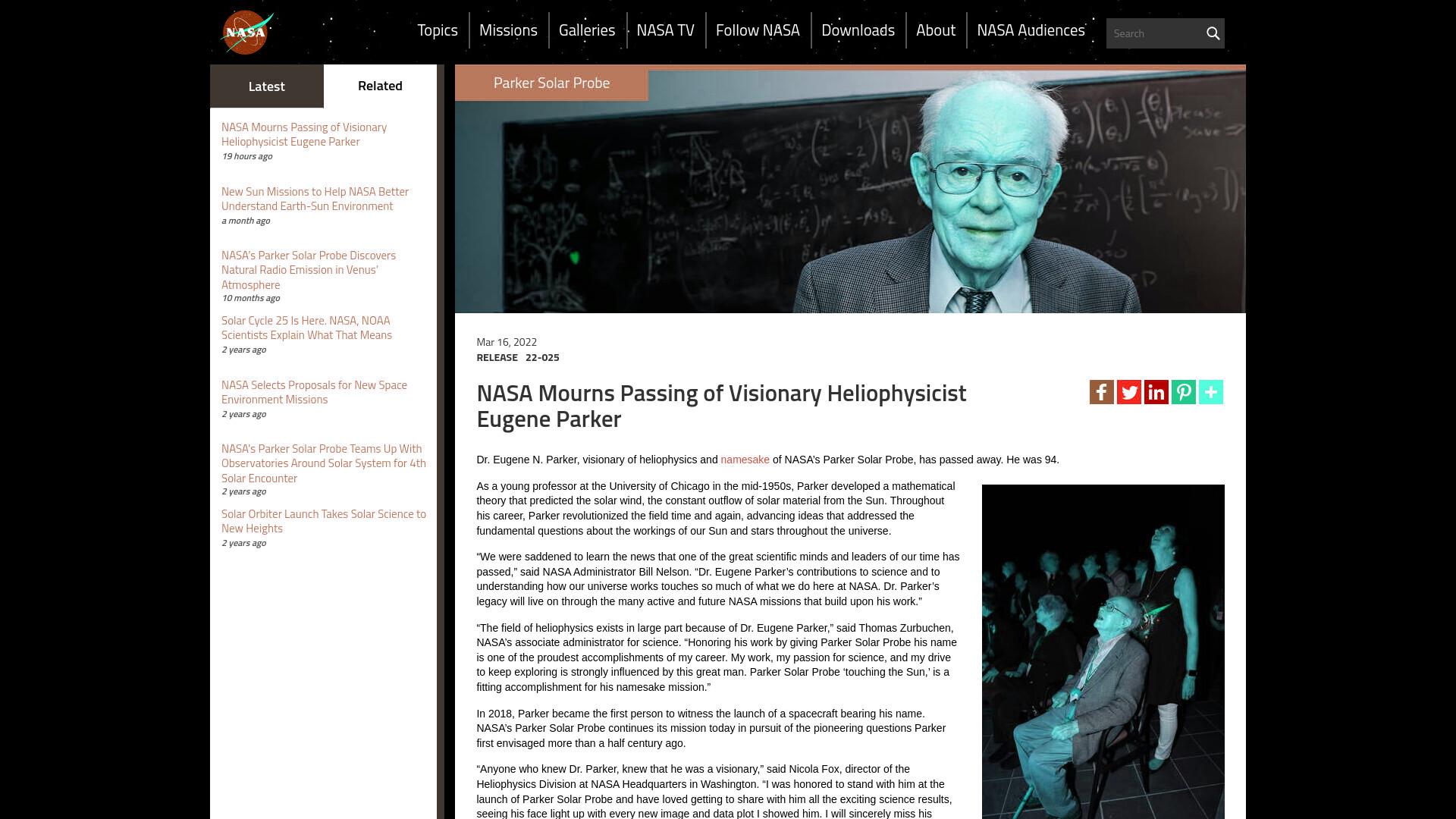Viewport: 1456px width, 819px height.
Task: Click the '19 hours ago' timestamp
Action: 246,156
